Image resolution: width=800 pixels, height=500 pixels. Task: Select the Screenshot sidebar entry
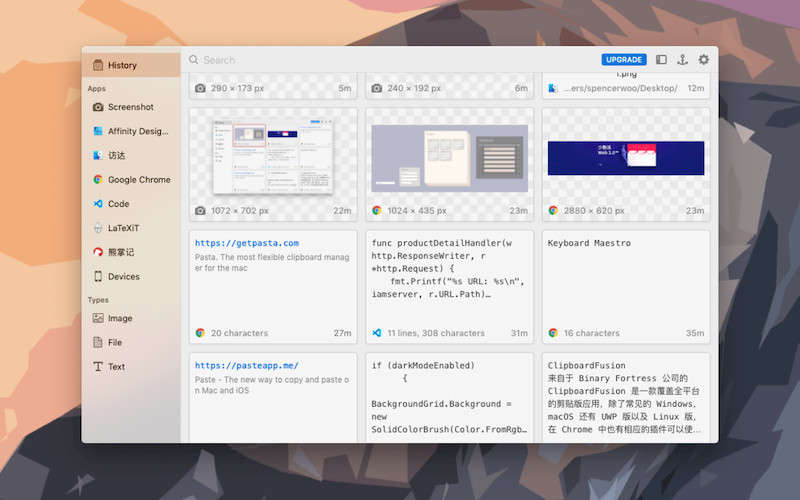click(x=131, y=107)
